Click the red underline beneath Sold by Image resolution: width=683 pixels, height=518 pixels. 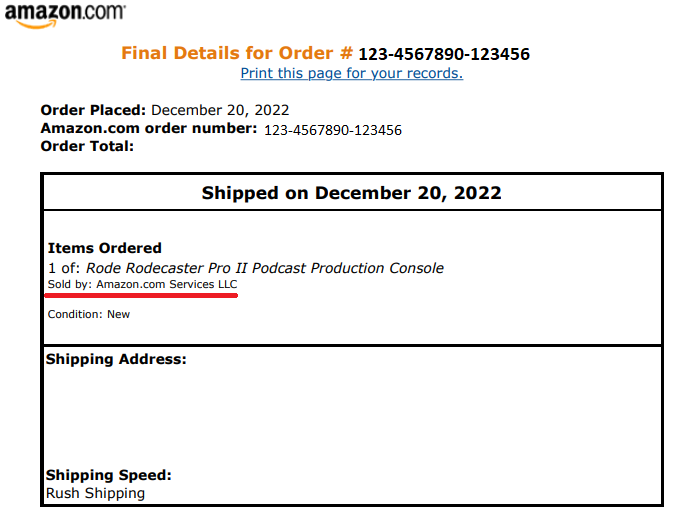point(141,295)
